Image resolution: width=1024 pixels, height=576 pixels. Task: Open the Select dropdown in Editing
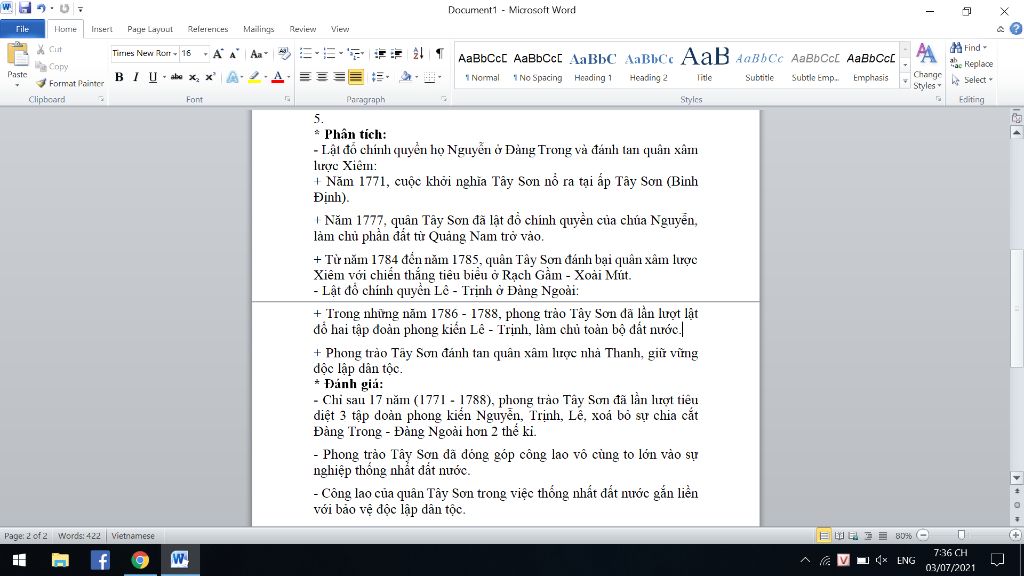tap(972, 80)
